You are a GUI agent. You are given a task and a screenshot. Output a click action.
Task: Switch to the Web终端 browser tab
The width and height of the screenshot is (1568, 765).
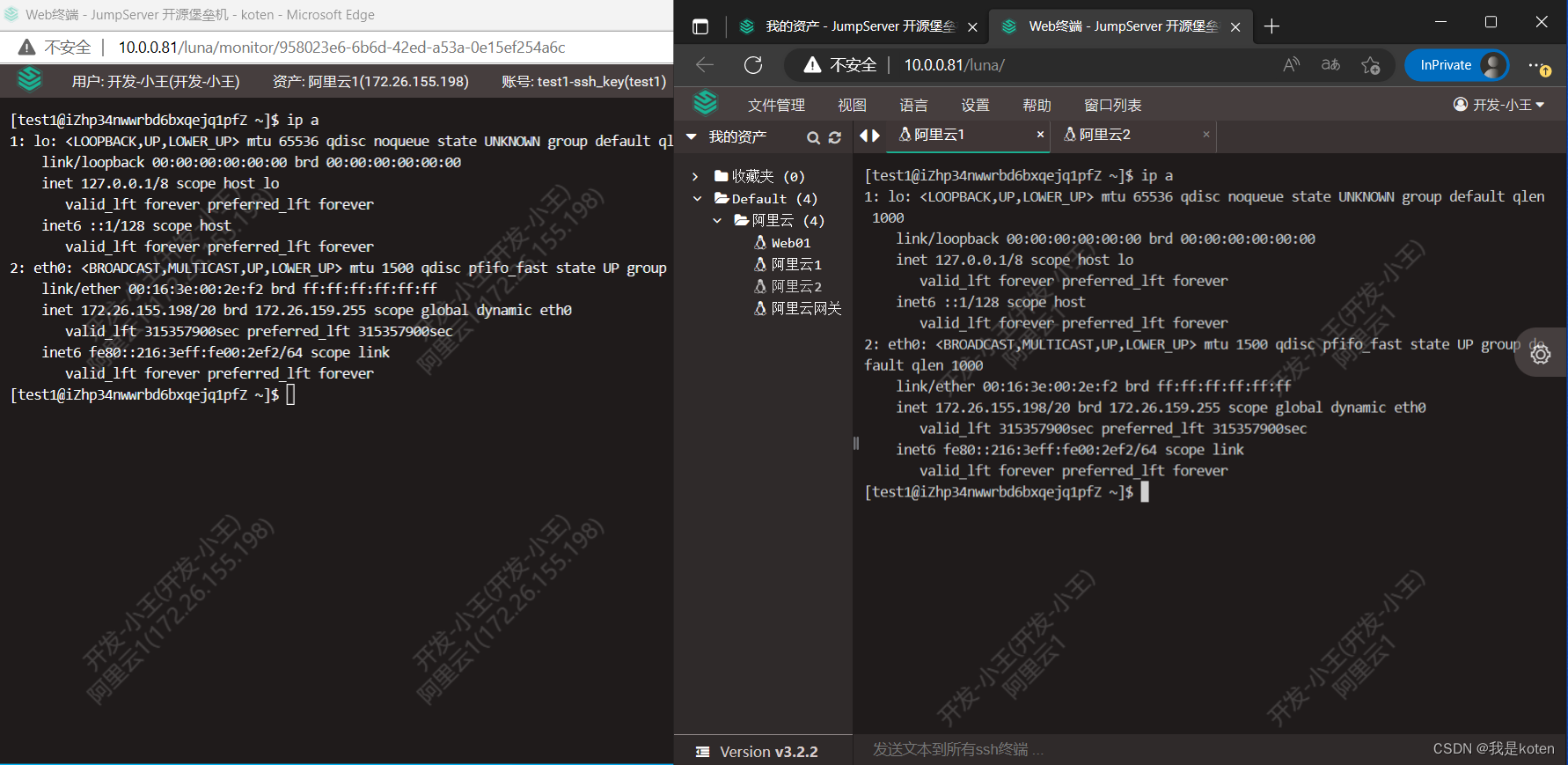[1110, 26]
